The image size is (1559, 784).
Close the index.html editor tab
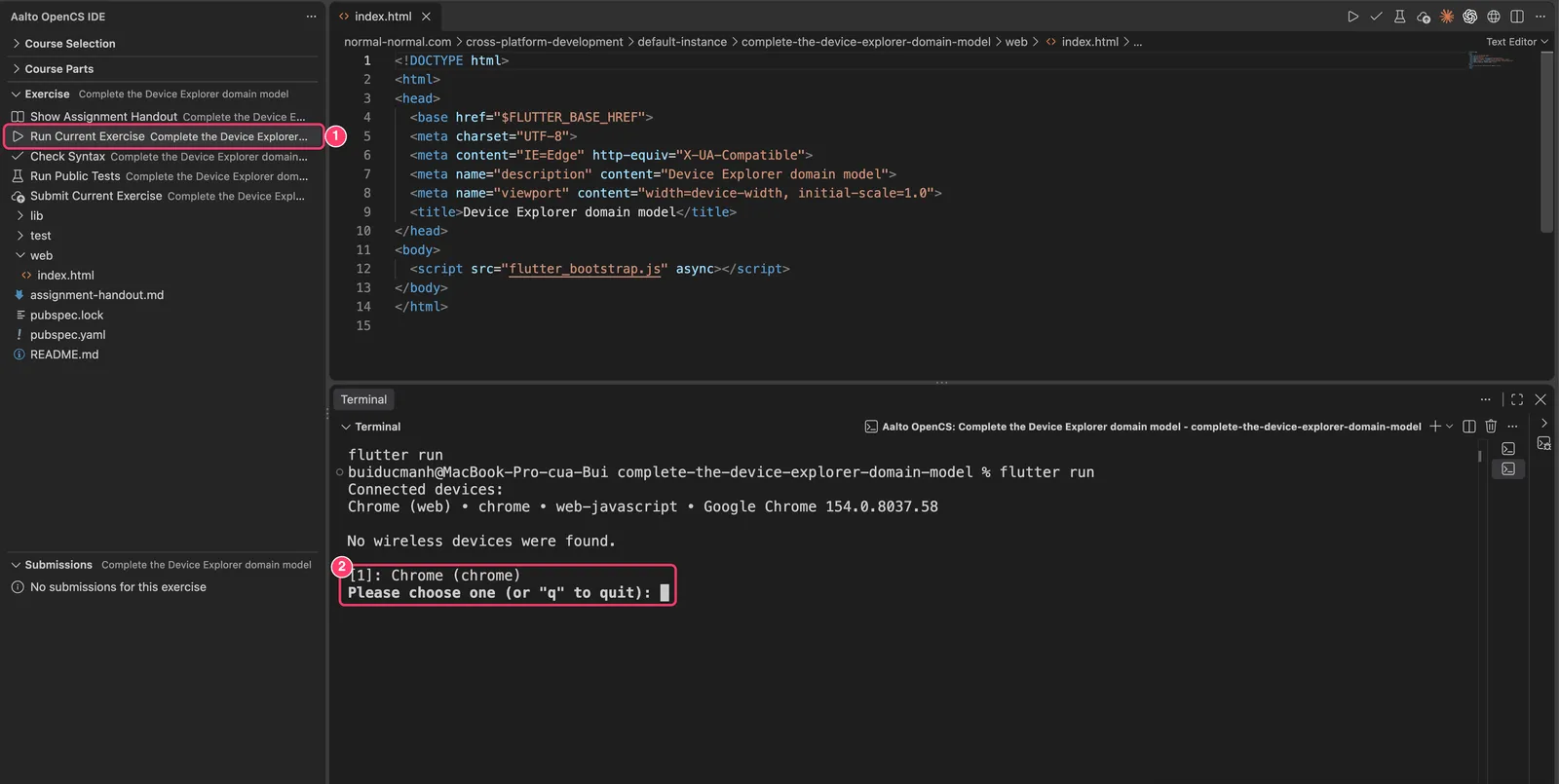pyautogui.click(x=426, y=17)
